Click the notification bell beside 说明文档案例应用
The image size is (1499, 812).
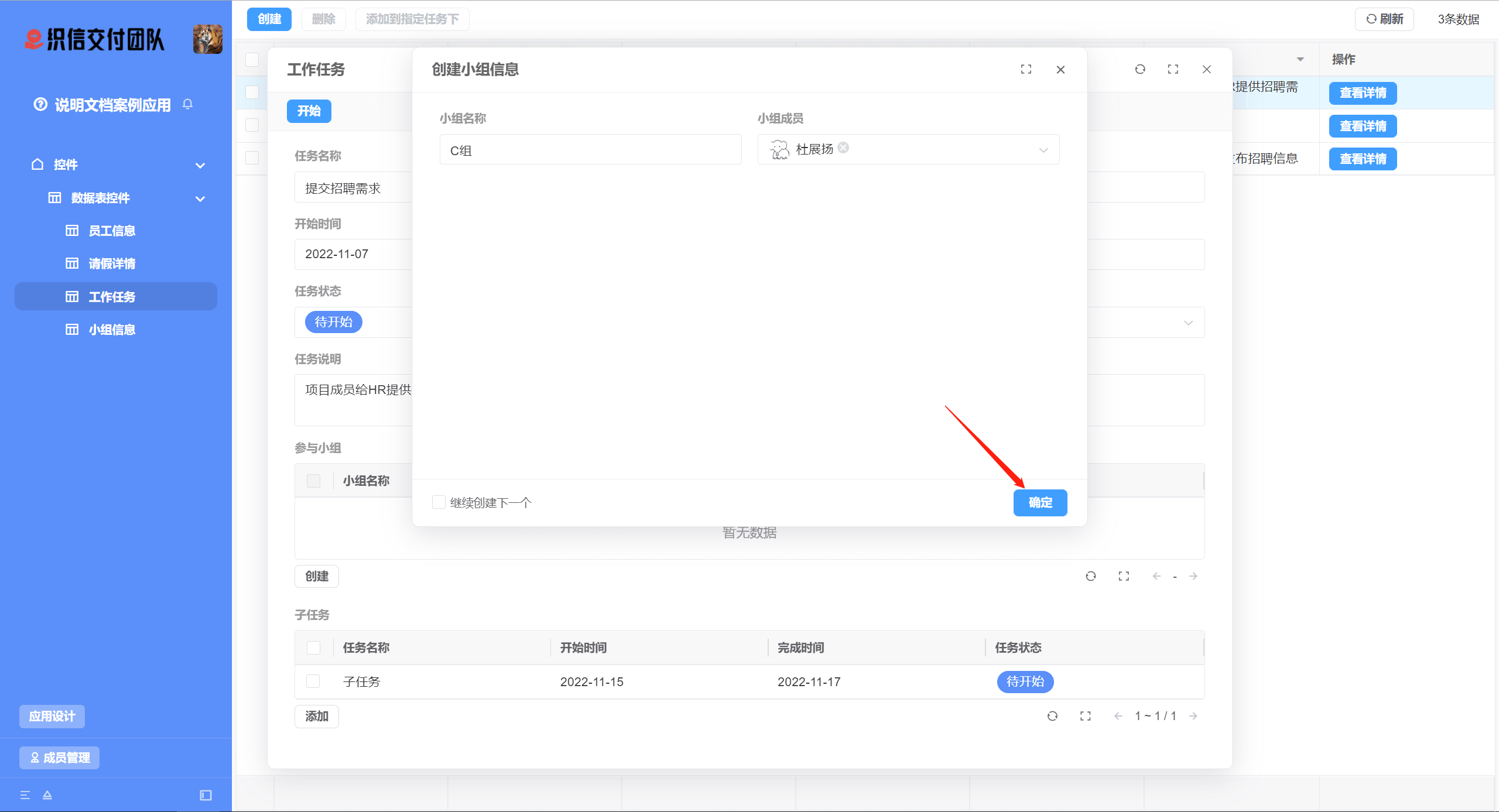[187, 104]
